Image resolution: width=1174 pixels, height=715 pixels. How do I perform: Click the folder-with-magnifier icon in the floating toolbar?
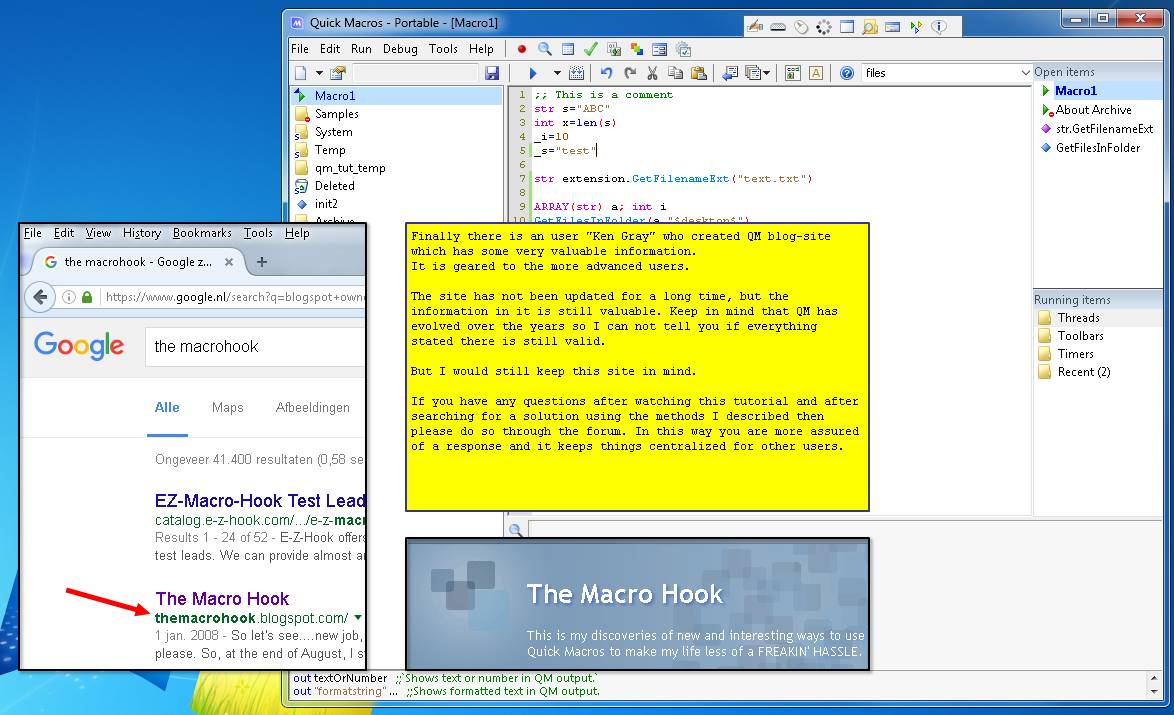click(869, 27)
